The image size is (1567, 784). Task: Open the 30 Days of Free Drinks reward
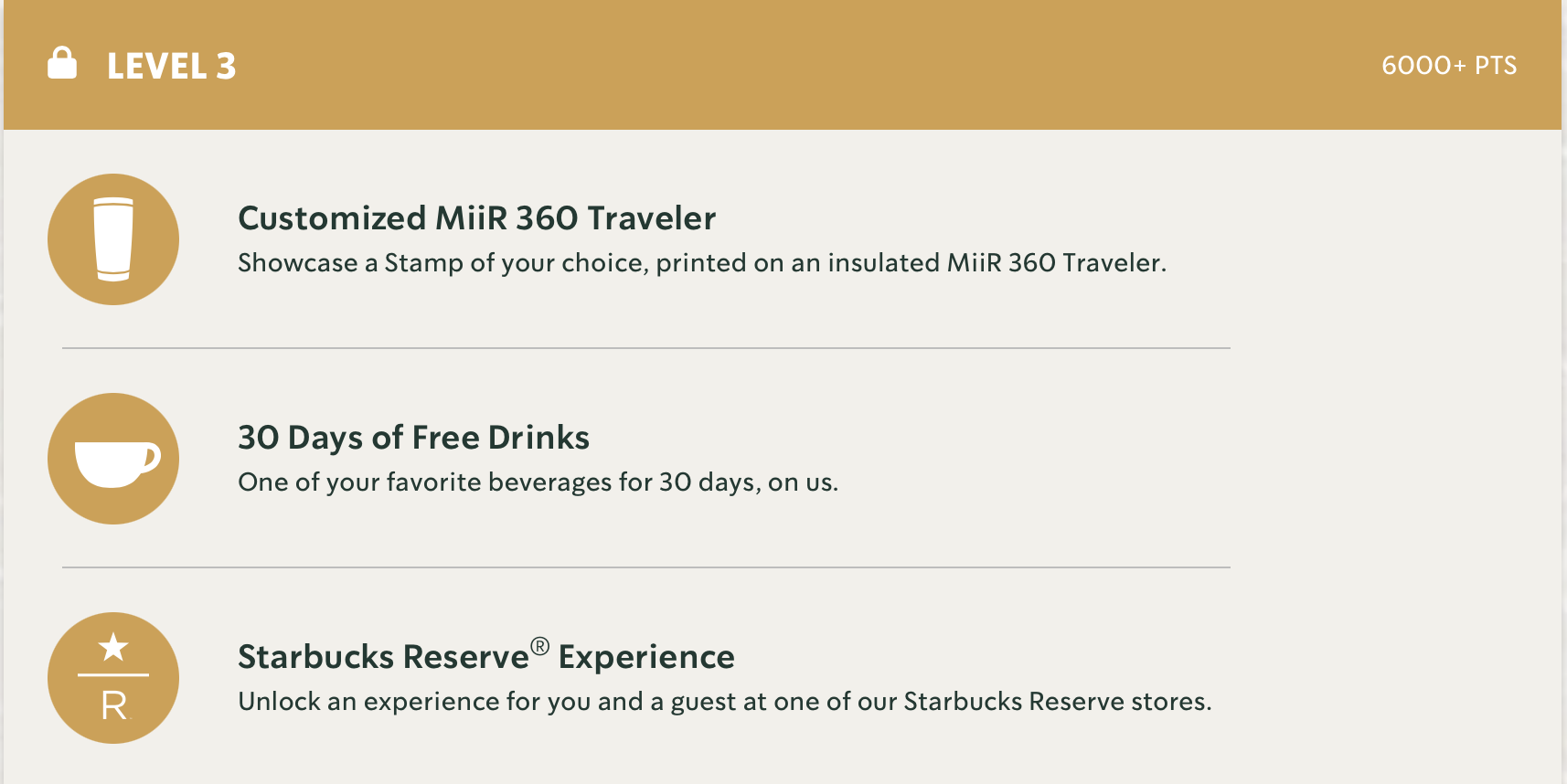[x=413, y=438]
